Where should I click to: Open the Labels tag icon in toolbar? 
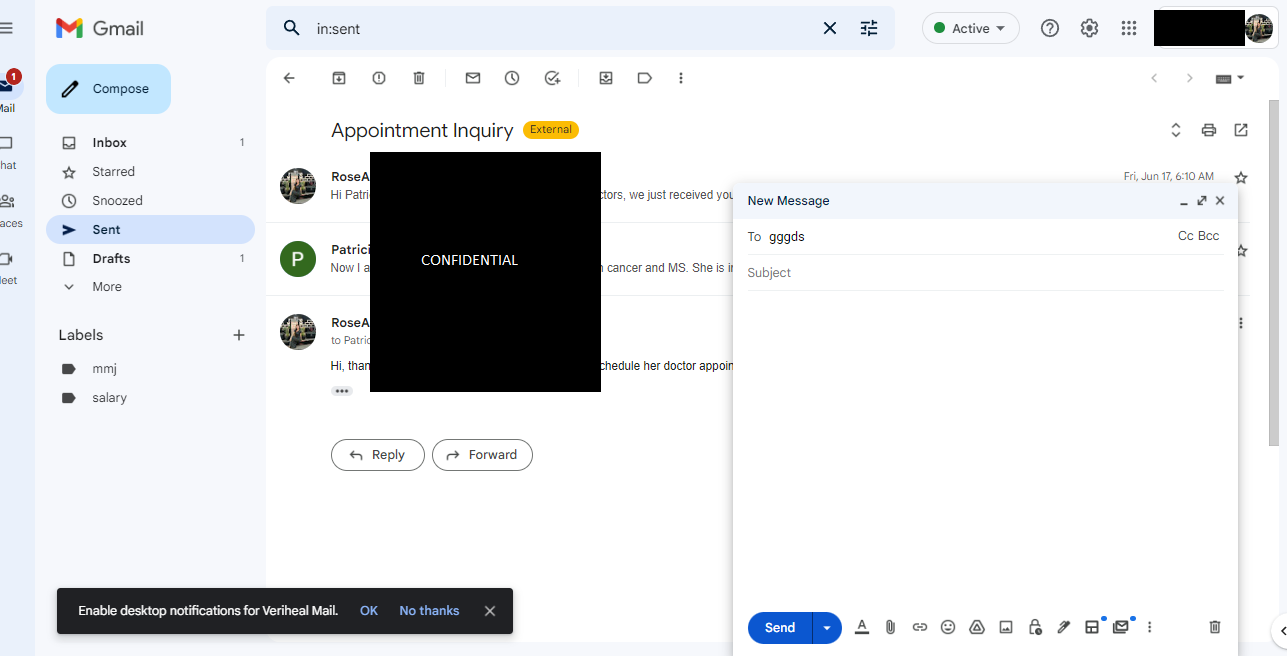(x=645, y=78)
